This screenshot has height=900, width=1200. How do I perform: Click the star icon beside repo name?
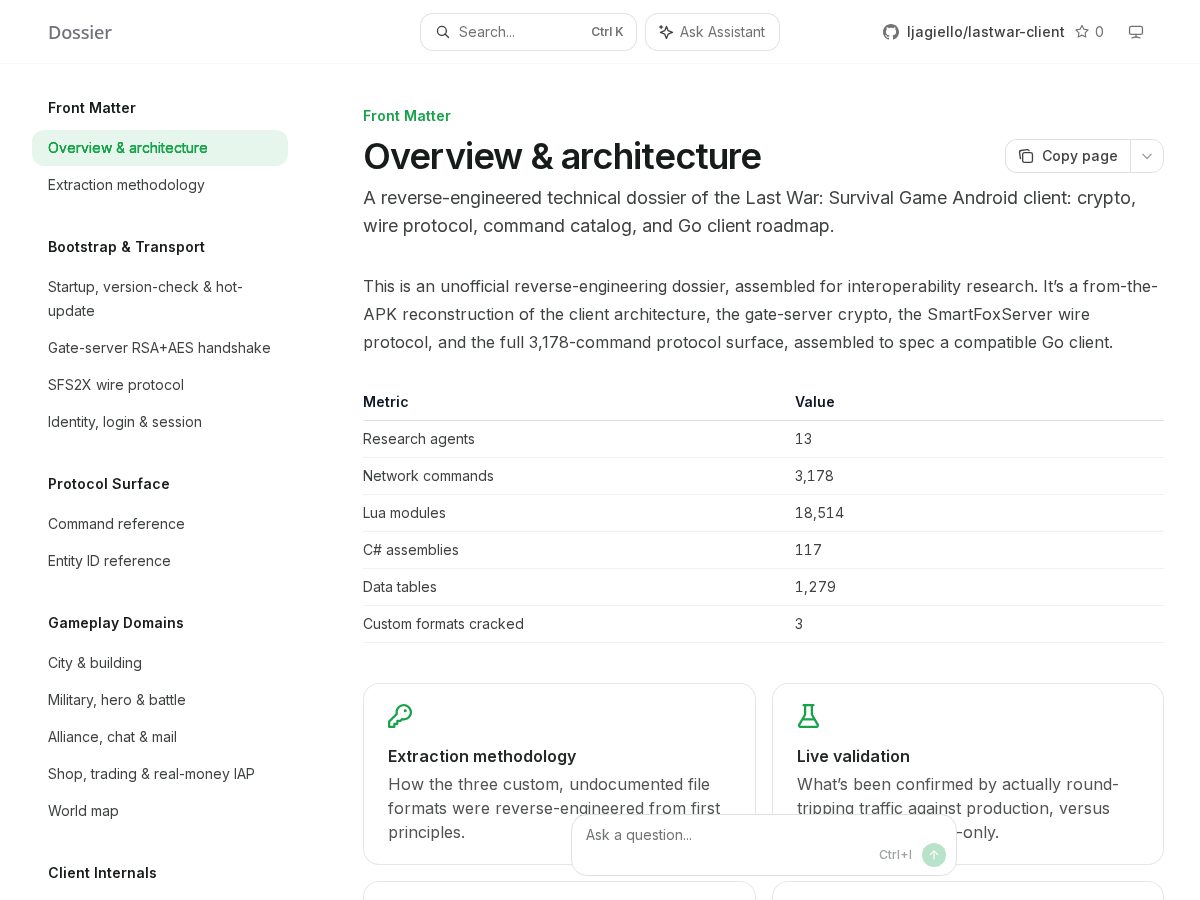tap(1082, 32)
